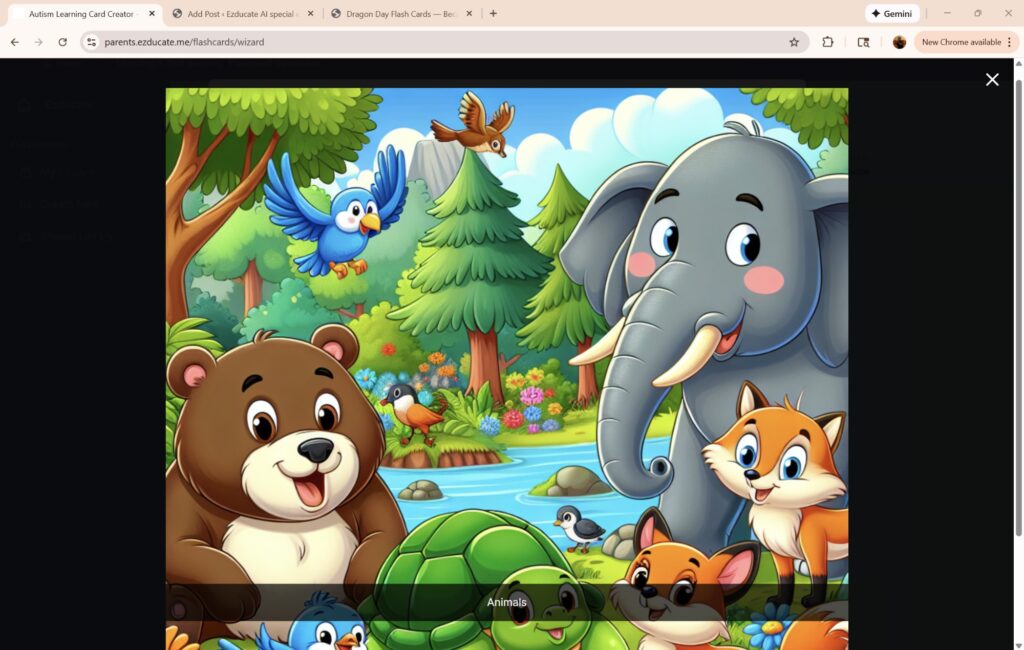View site information for parents.ezducate.me
1024x650 pixels.
click(x=90, y=42)
